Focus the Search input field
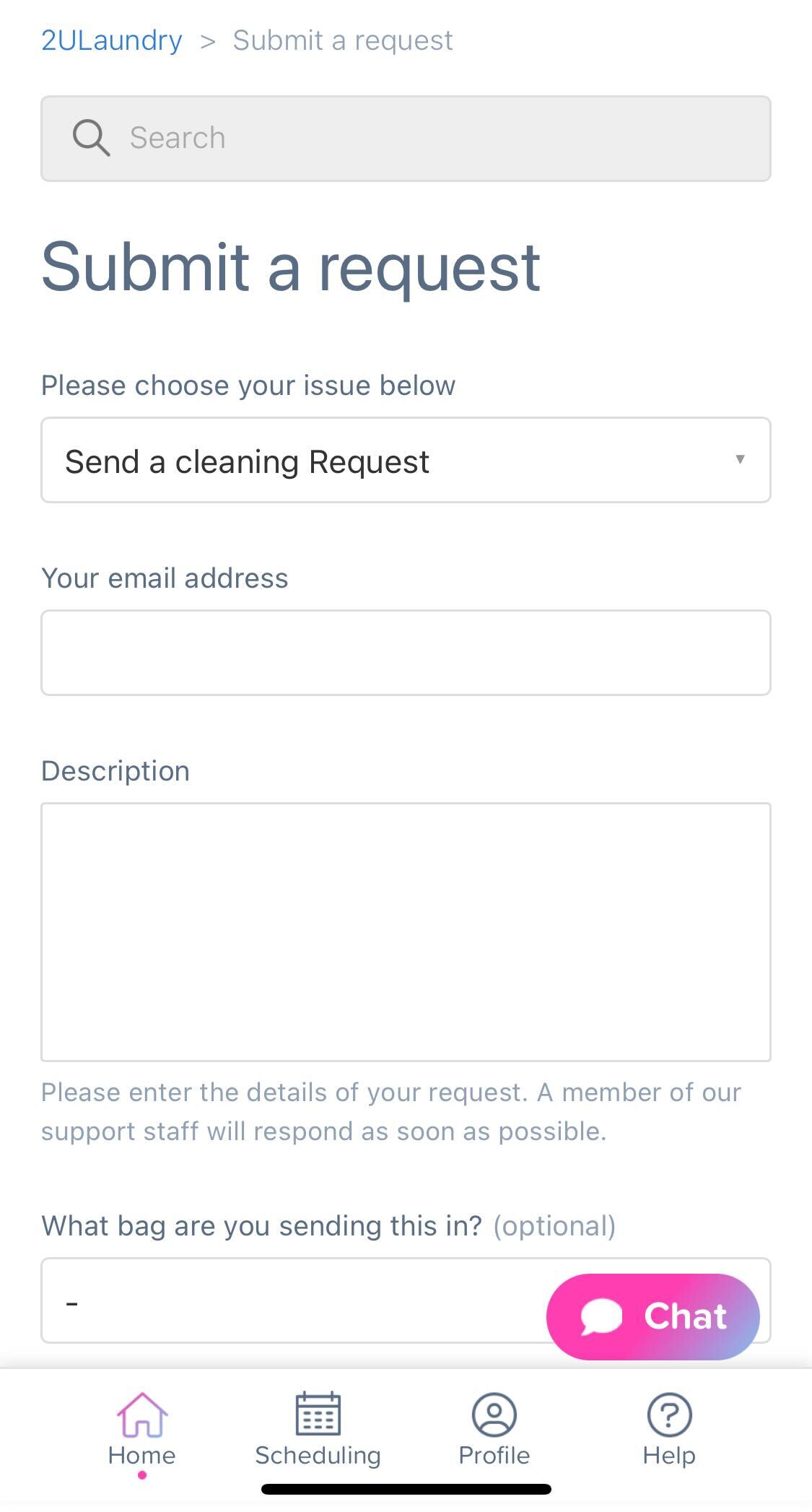 (x=406, y=138)
